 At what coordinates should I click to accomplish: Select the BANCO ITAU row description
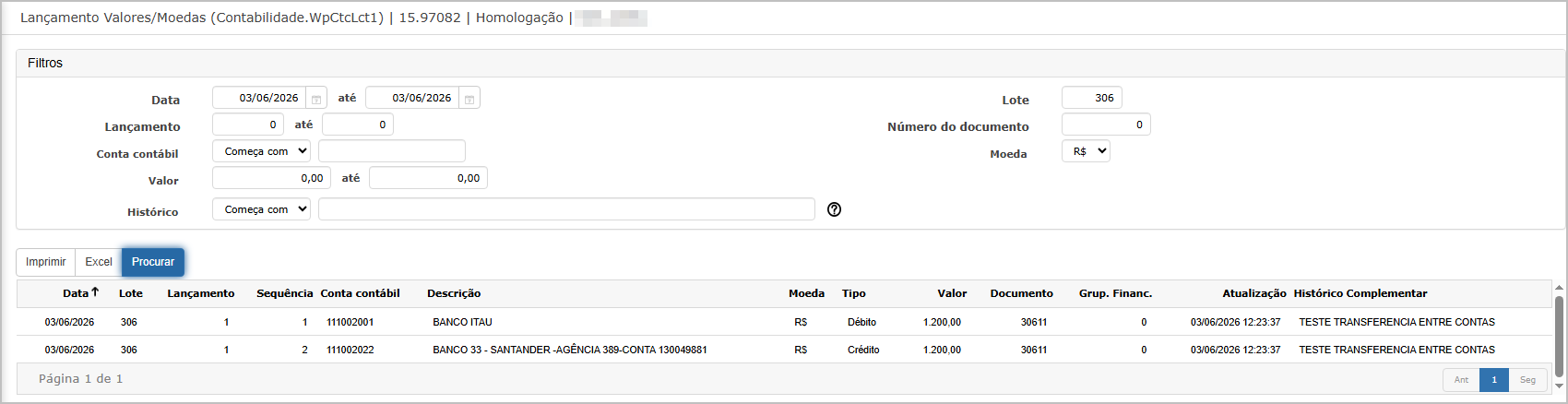tap(463, 322)
